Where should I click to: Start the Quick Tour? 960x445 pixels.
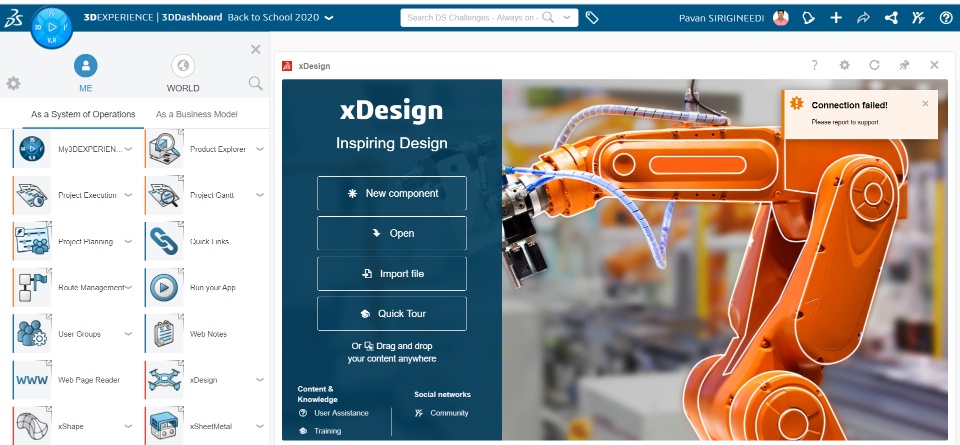click(392, 313)
